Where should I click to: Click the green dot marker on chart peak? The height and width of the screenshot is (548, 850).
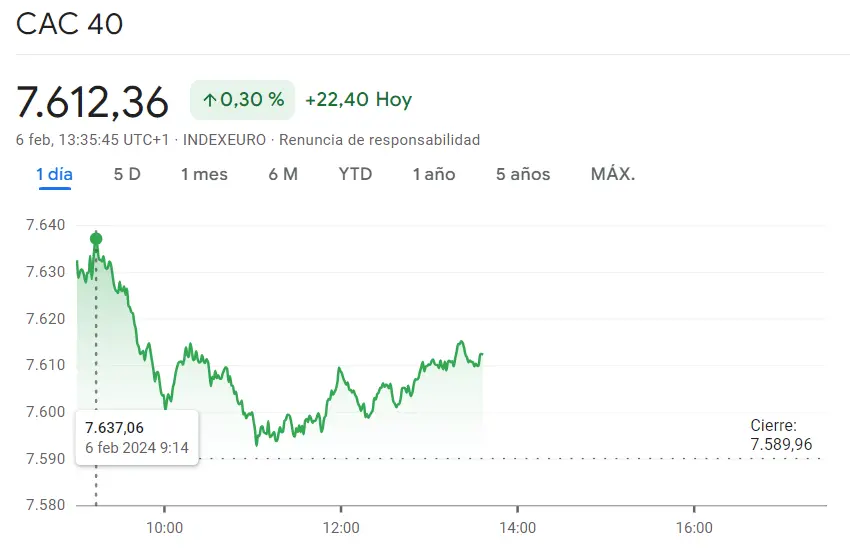96,238
